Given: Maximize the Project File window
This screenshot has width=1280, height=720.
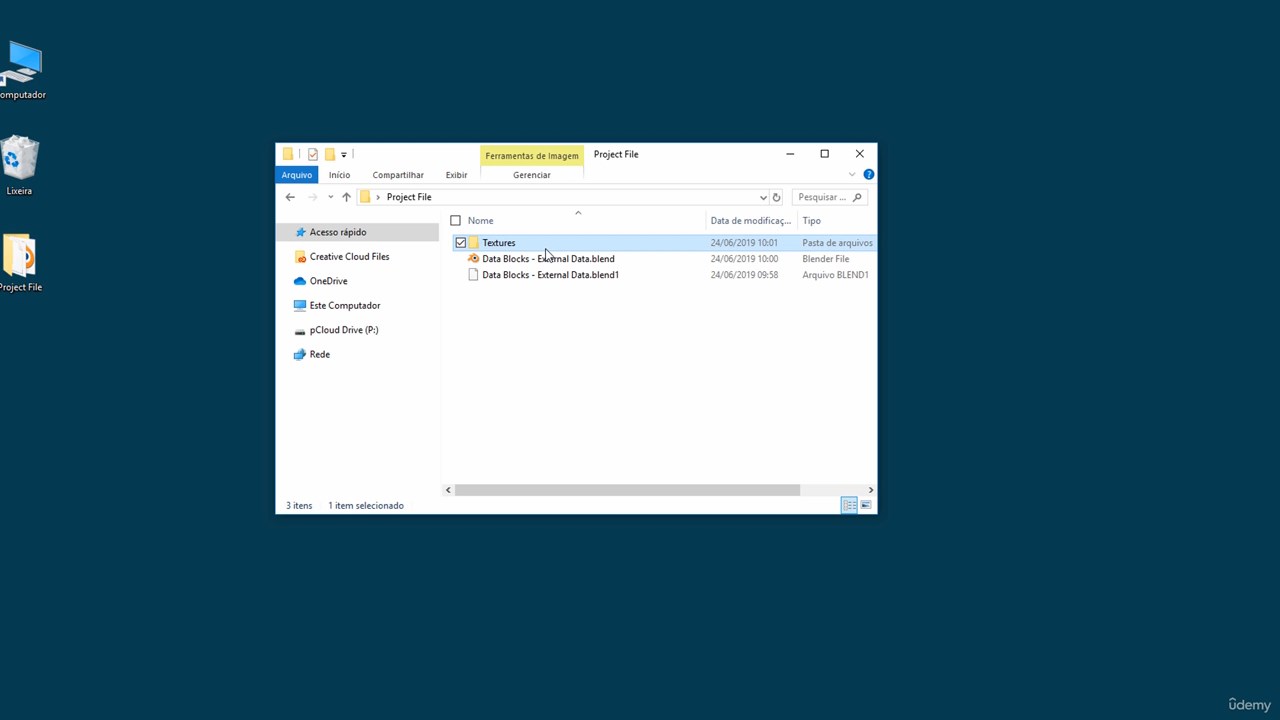Looking at the screenshot, I should (824, 154).
